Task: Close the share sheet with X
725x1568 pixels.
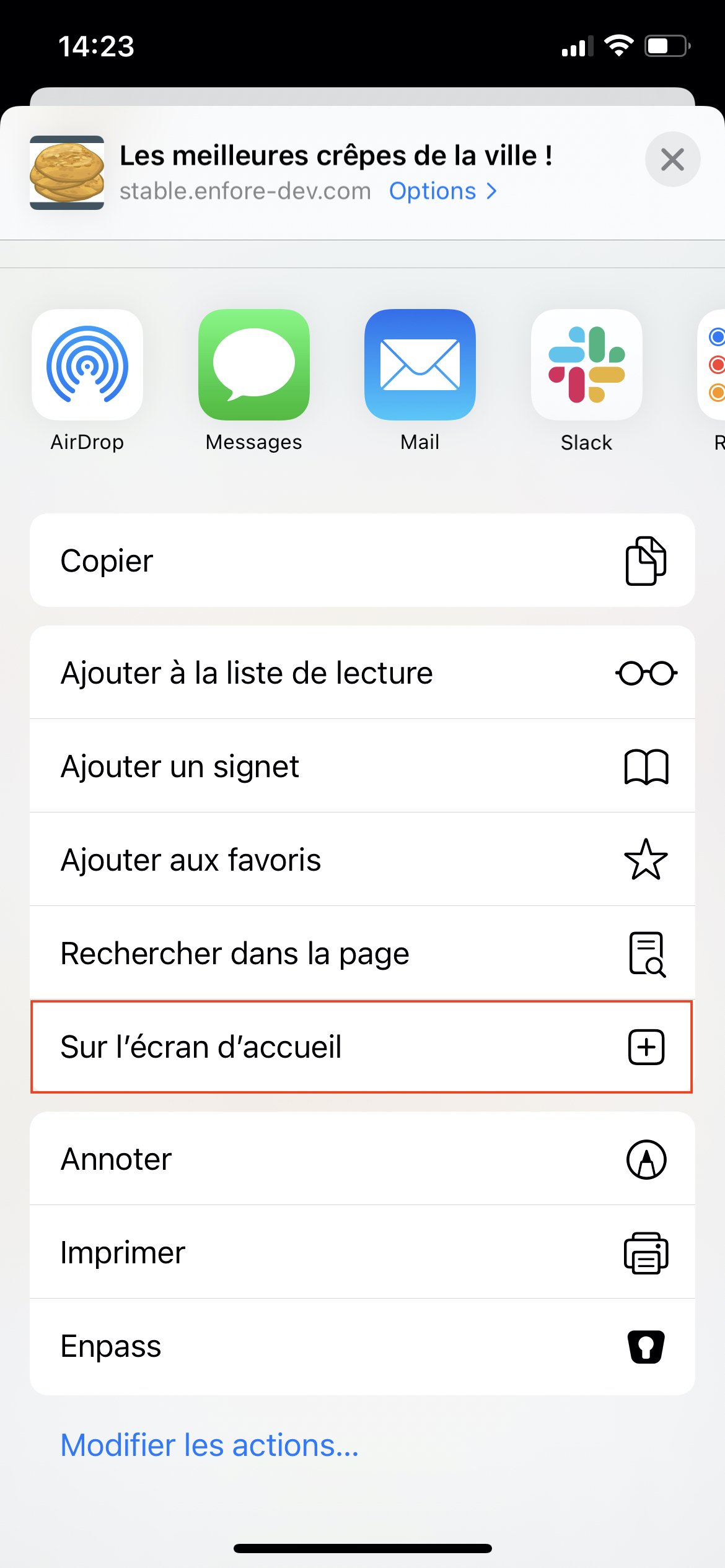Action: coord(672,160)
